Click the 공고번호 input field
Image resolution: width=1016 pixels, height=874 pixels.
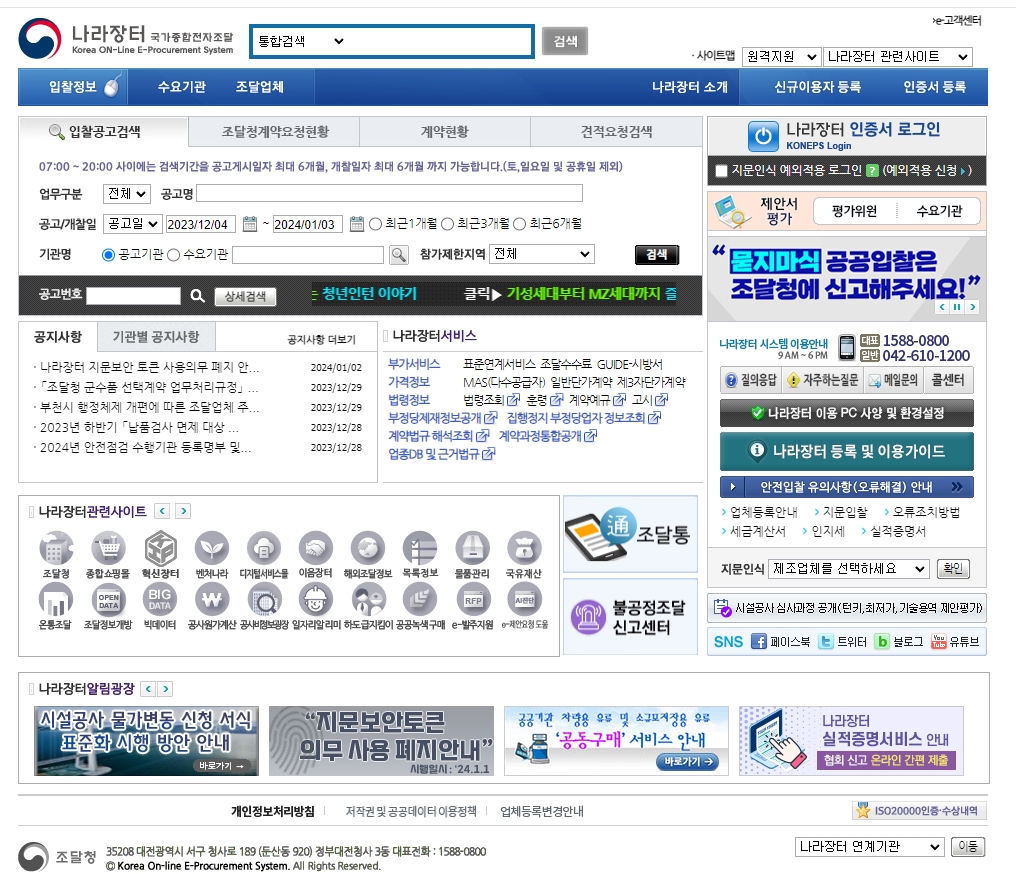(133, 296)
